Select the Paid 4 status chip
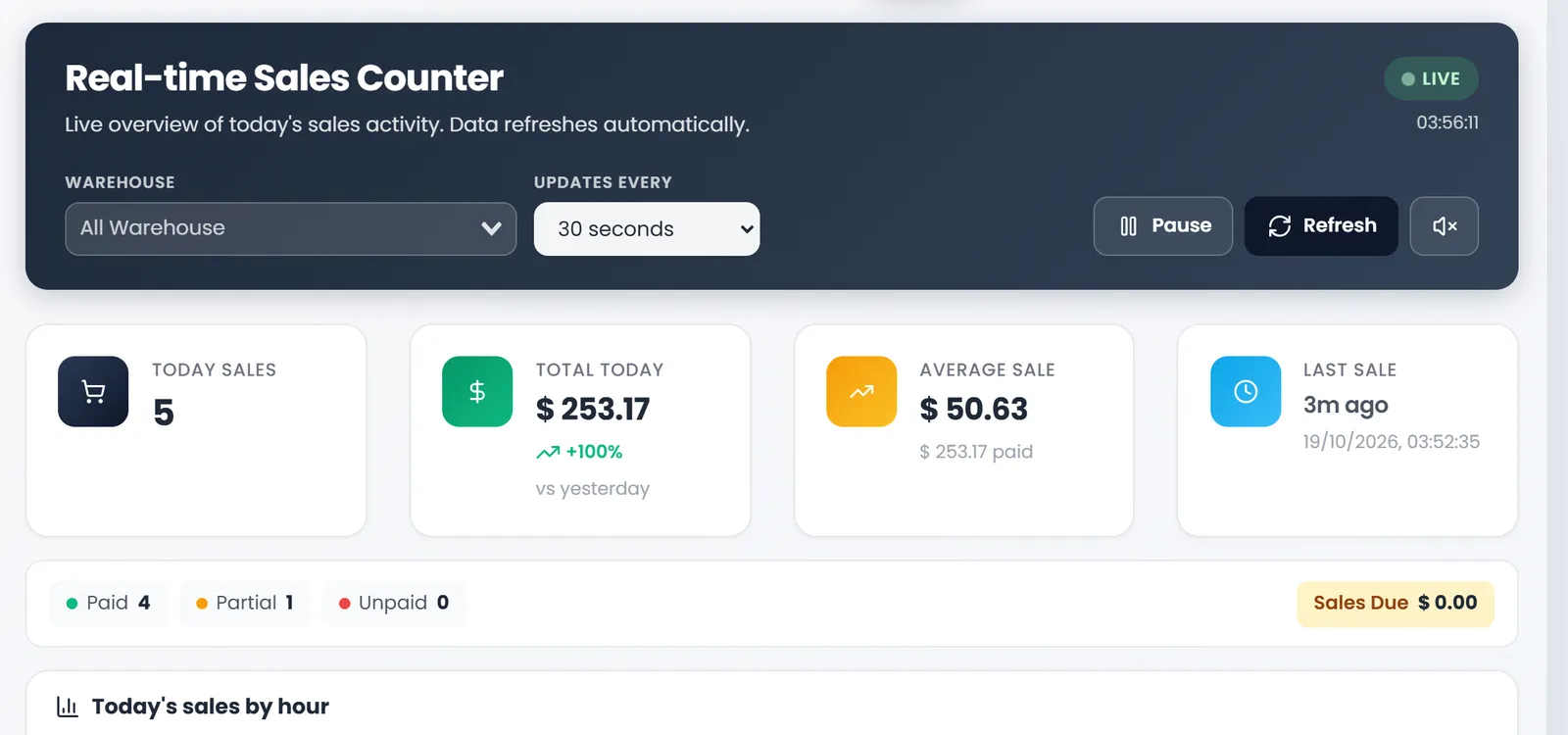The height and width of the screenshot is (735, 1568). 108,603
